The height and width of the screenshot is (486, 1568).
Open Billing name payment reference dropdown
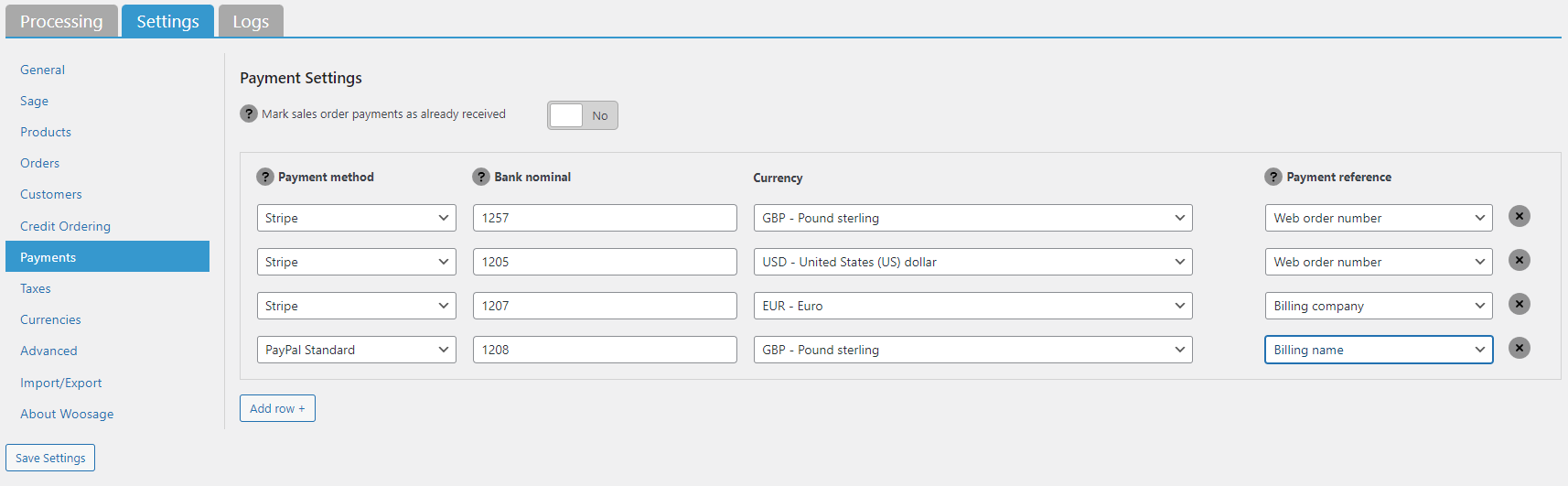pos(1379,350)
